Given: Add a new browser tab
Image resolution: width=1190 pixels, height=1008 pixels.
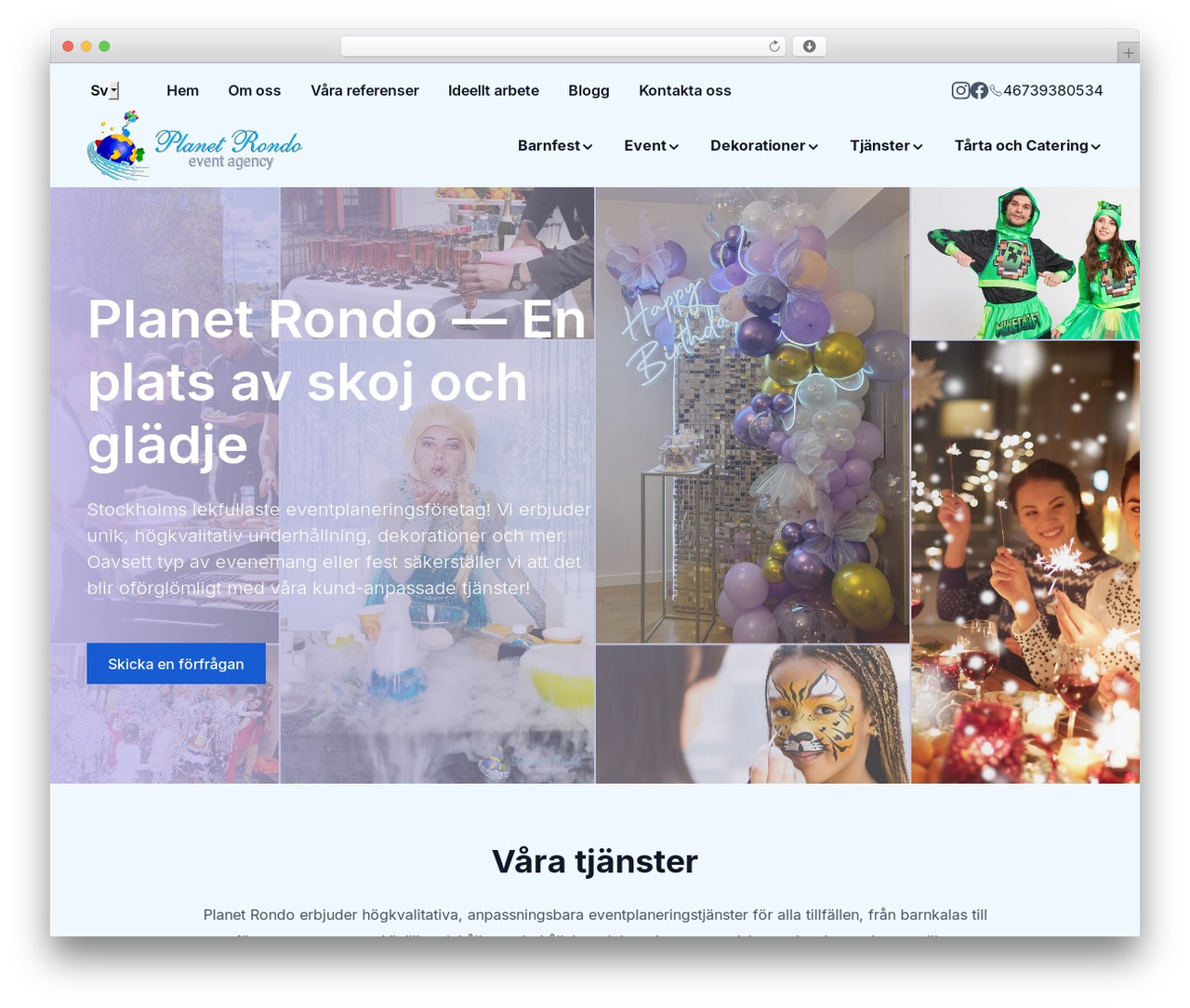Looking at the screenshot, I should click(1128, 53).
